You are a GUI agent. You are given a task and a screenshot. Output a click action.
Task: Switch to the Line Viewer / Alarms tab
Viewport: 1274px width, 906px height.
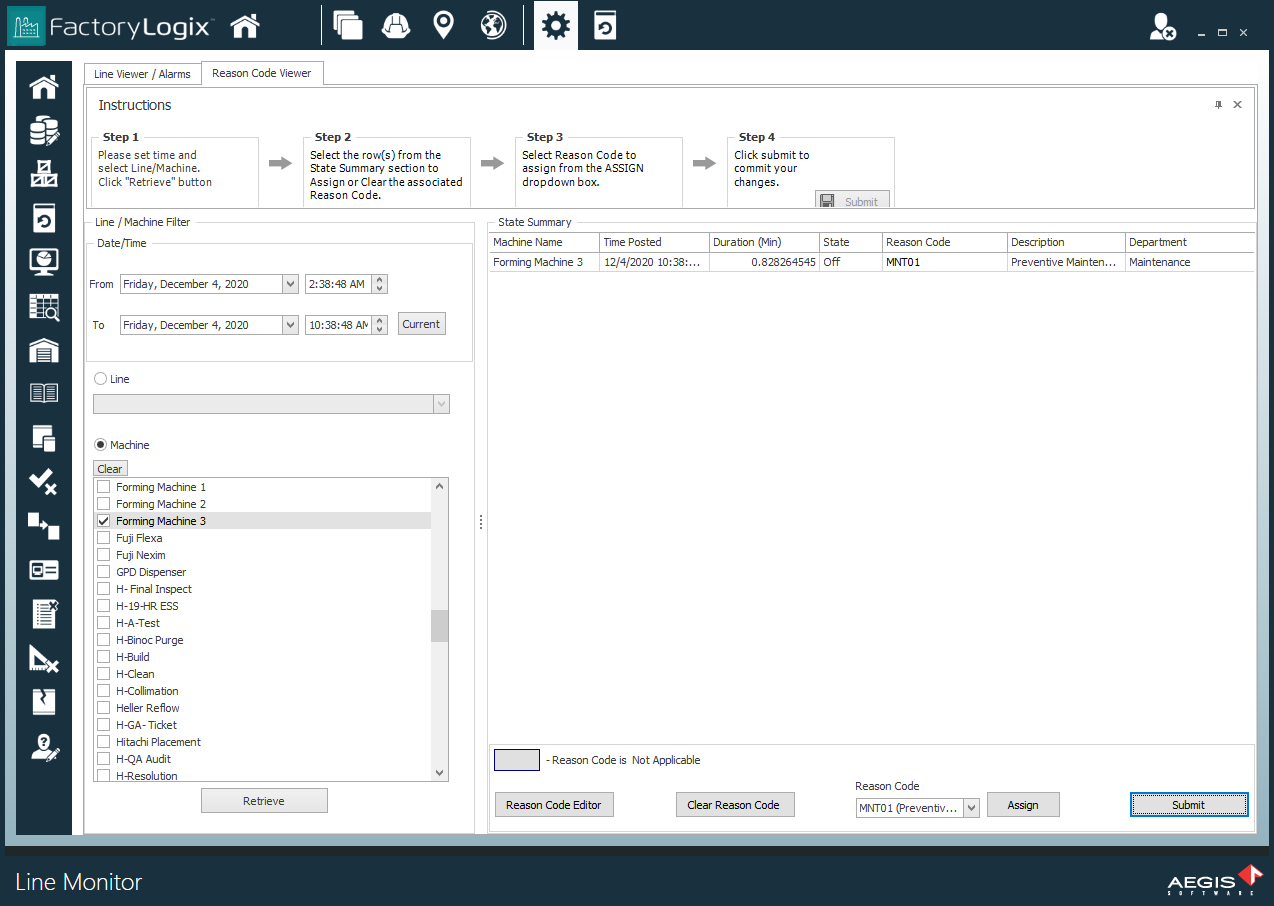pos(142,73)
